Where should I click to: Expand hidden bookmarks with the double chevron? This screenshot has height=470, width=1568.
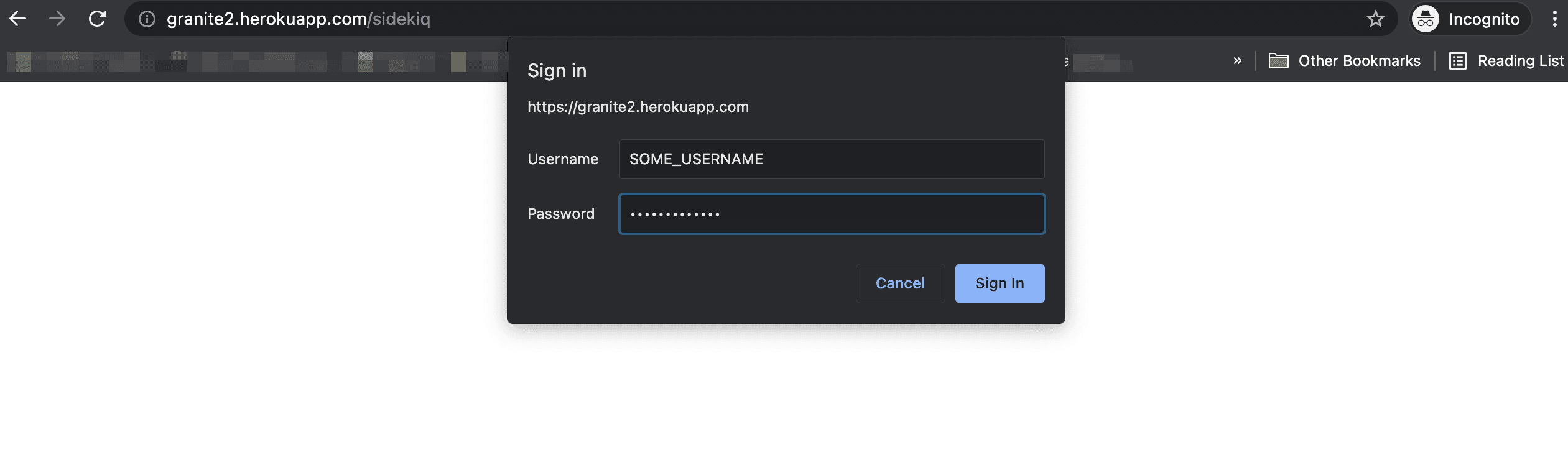pyautogui.click(x=1237, y=61)
